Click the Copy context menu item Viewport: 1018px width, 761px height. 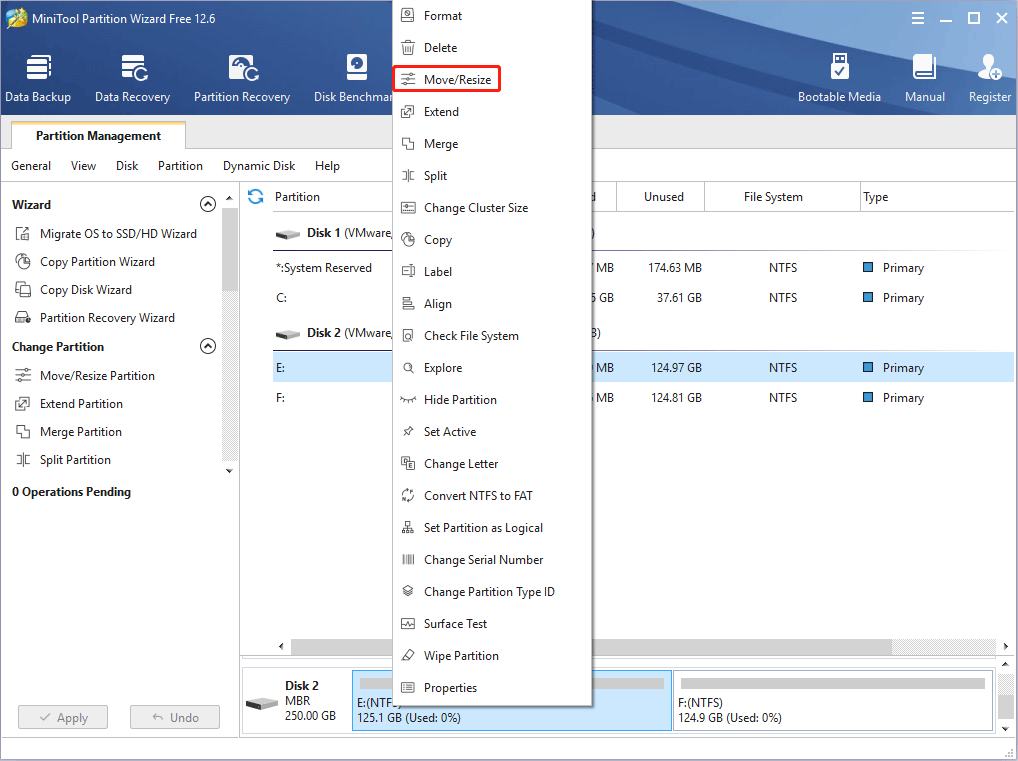492,240
